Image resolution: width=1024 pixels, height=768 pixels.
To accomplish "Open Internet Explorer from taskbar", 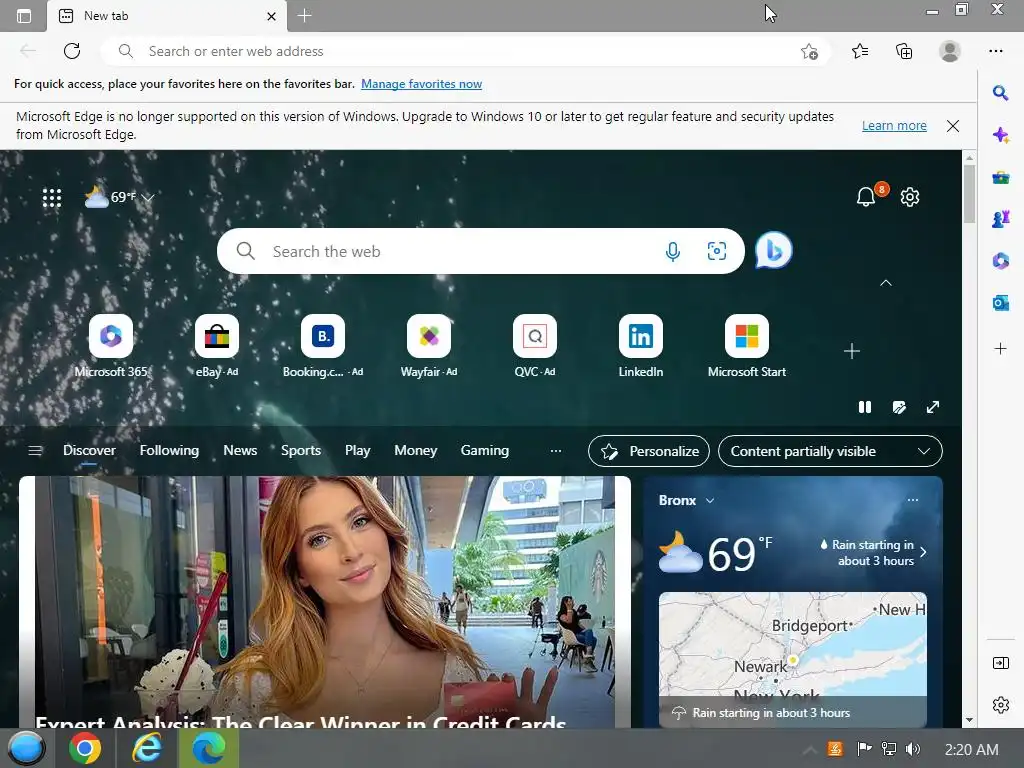I will [146, 748].
